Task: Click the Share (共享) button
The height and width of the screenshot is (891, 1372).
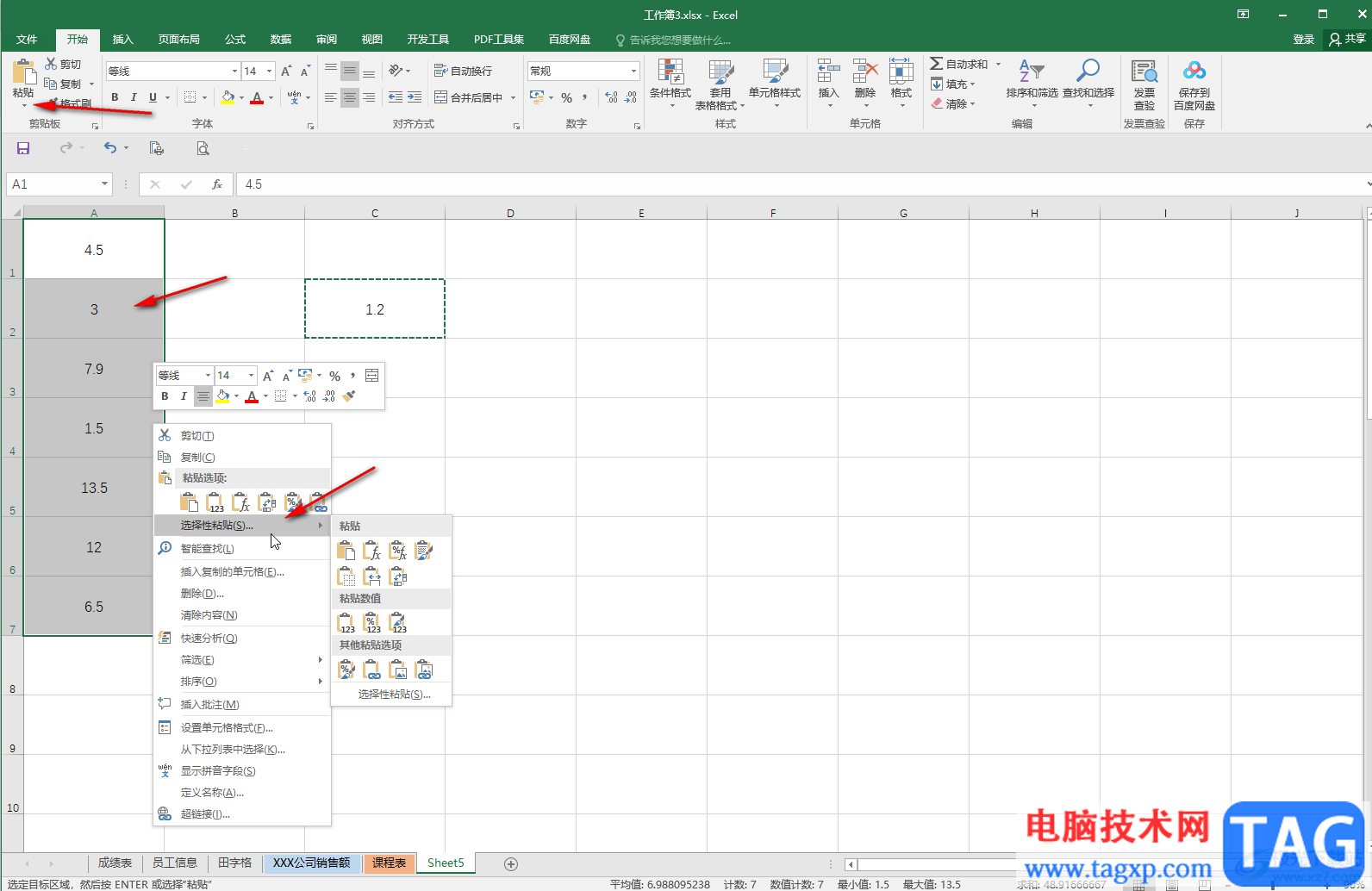Action: click(x=1348, y=40)
